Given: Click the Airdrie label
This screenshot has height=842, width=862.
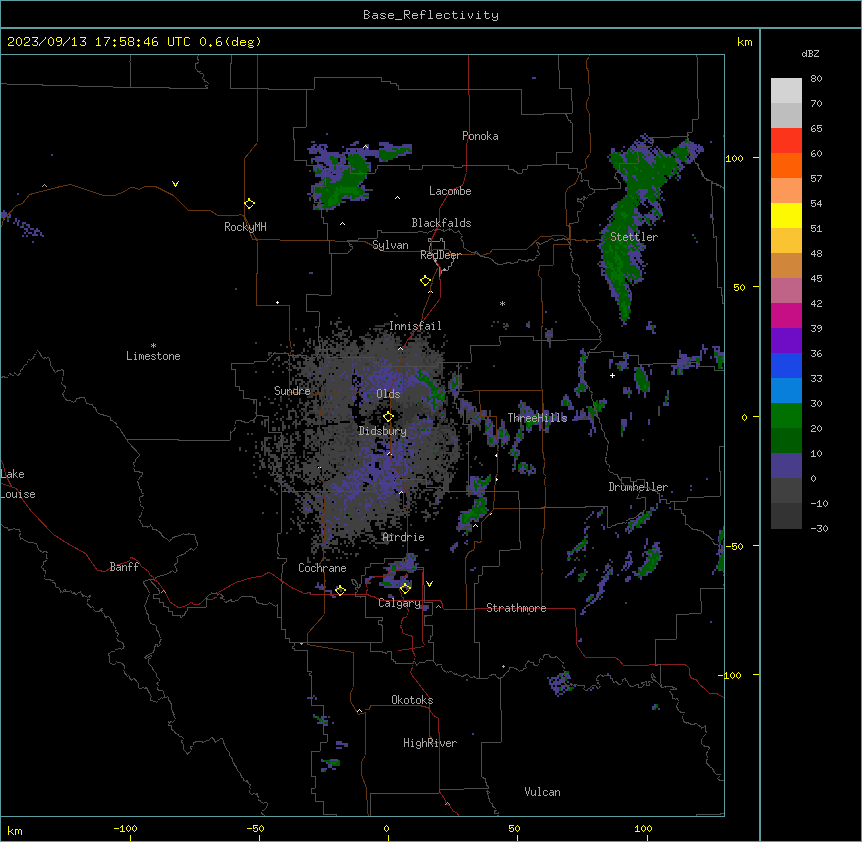Looking at the screenshot, I should [x=403, y=537].
